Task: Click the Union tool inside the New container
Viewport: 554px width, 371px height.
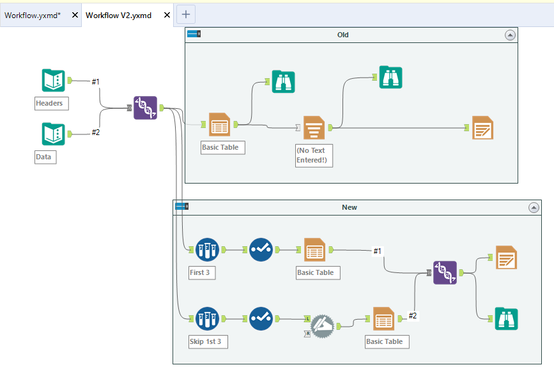Action: tap(445, 272)
